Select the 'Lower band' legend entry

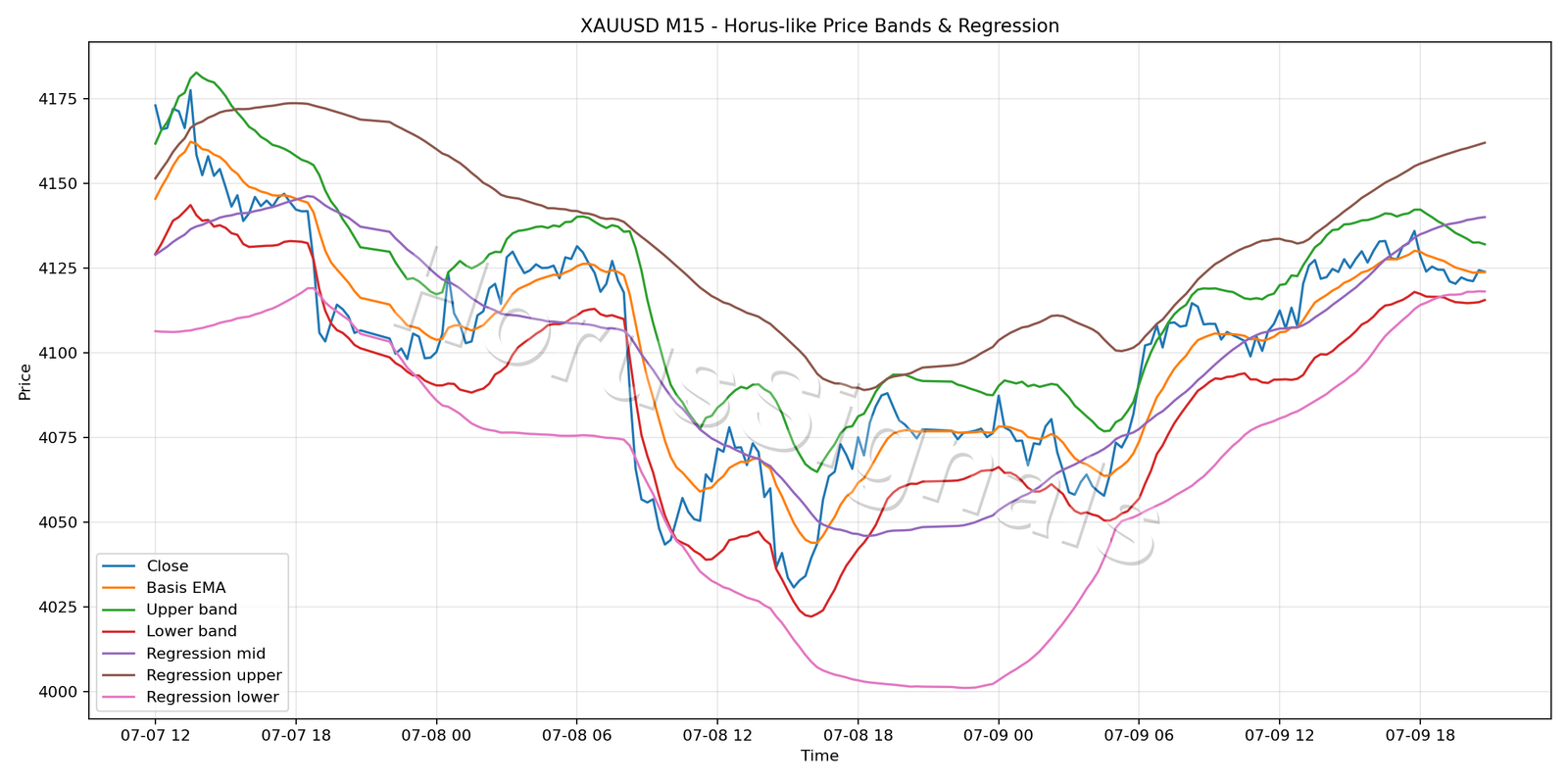(170, 632)
